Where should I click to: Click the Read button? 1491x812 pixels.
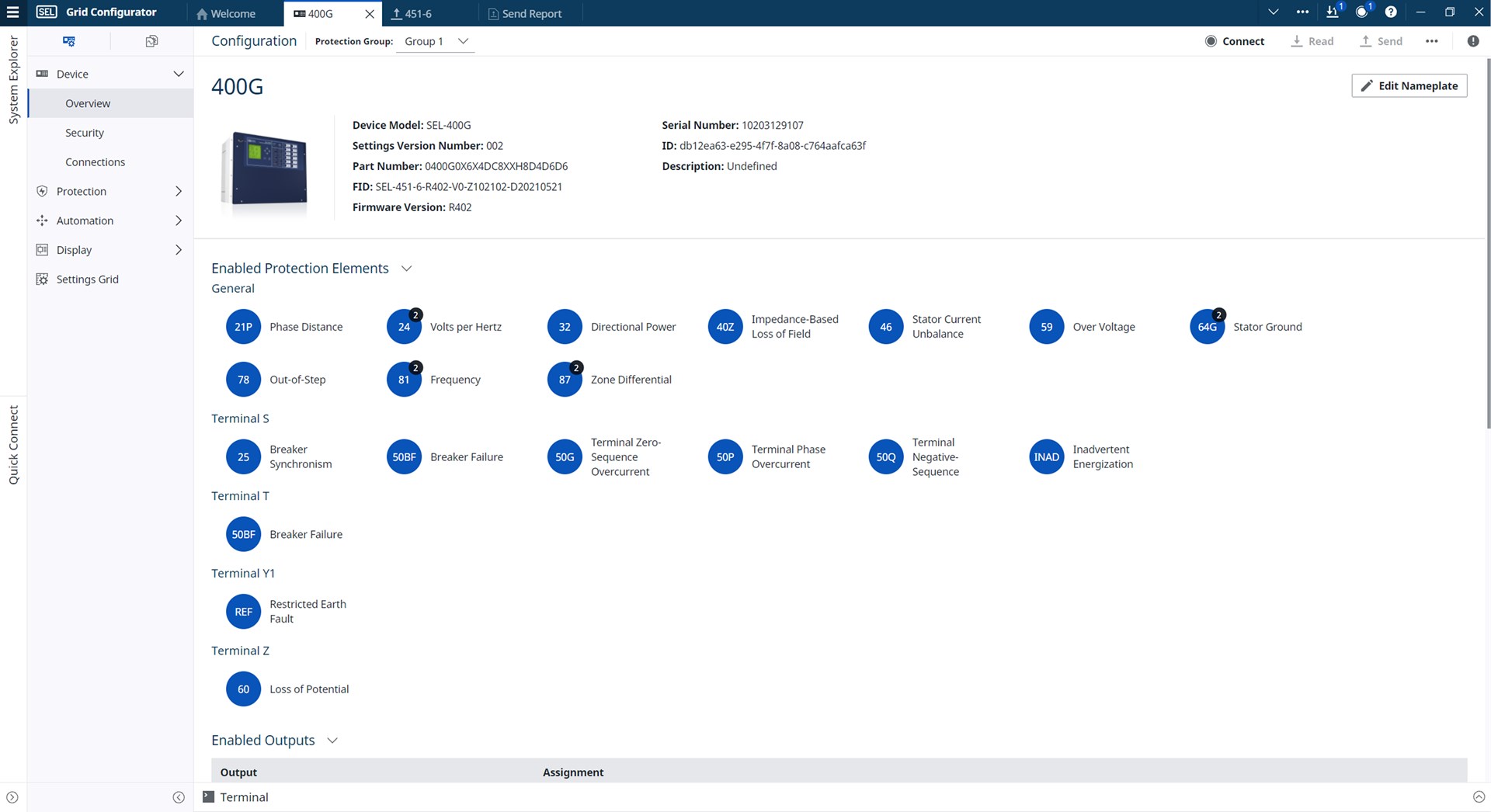(1312, 41)
